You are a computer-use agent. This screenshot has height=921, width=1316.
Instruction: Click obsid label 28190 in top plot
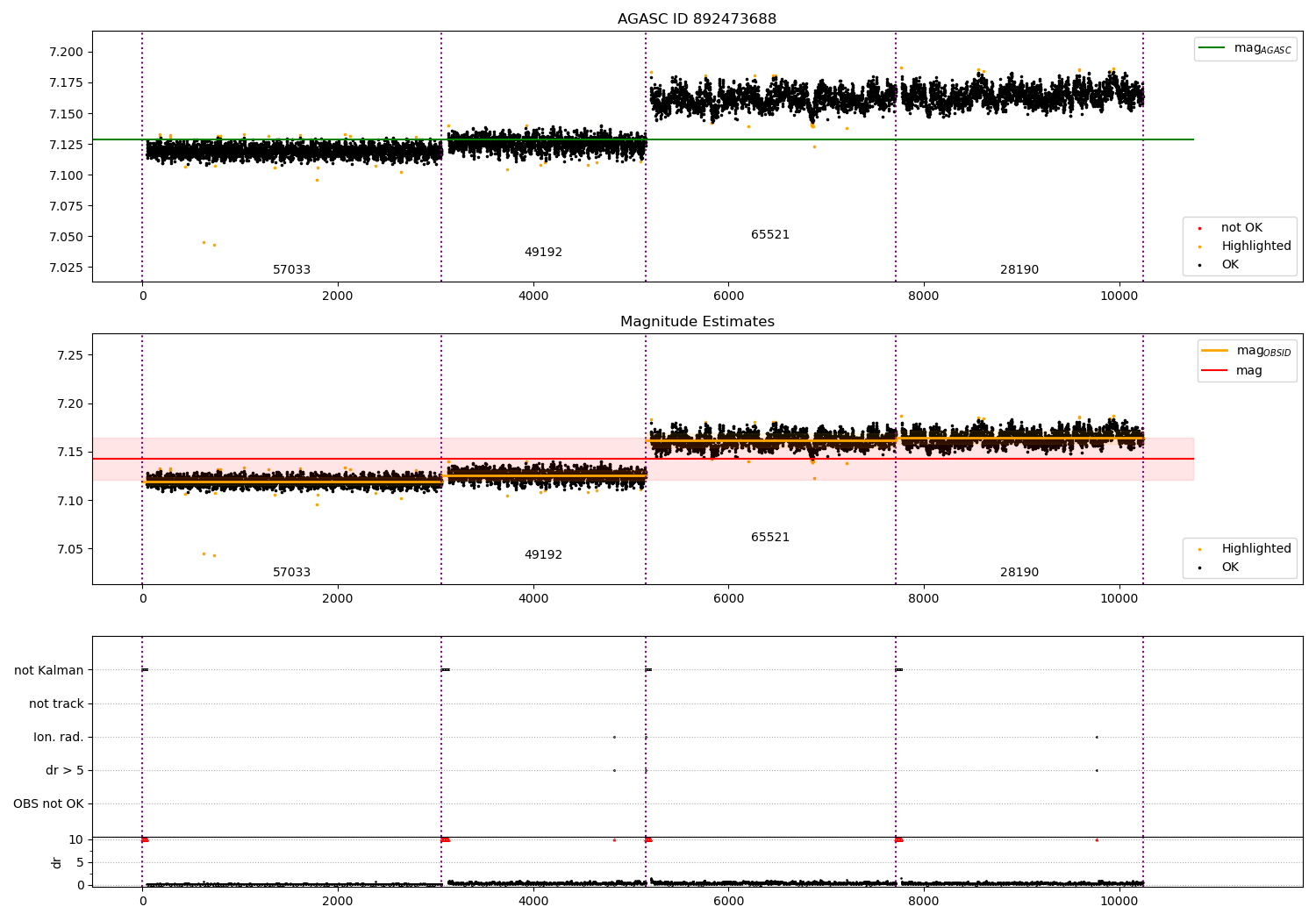pyautogui.click(x=1019, y=270)
